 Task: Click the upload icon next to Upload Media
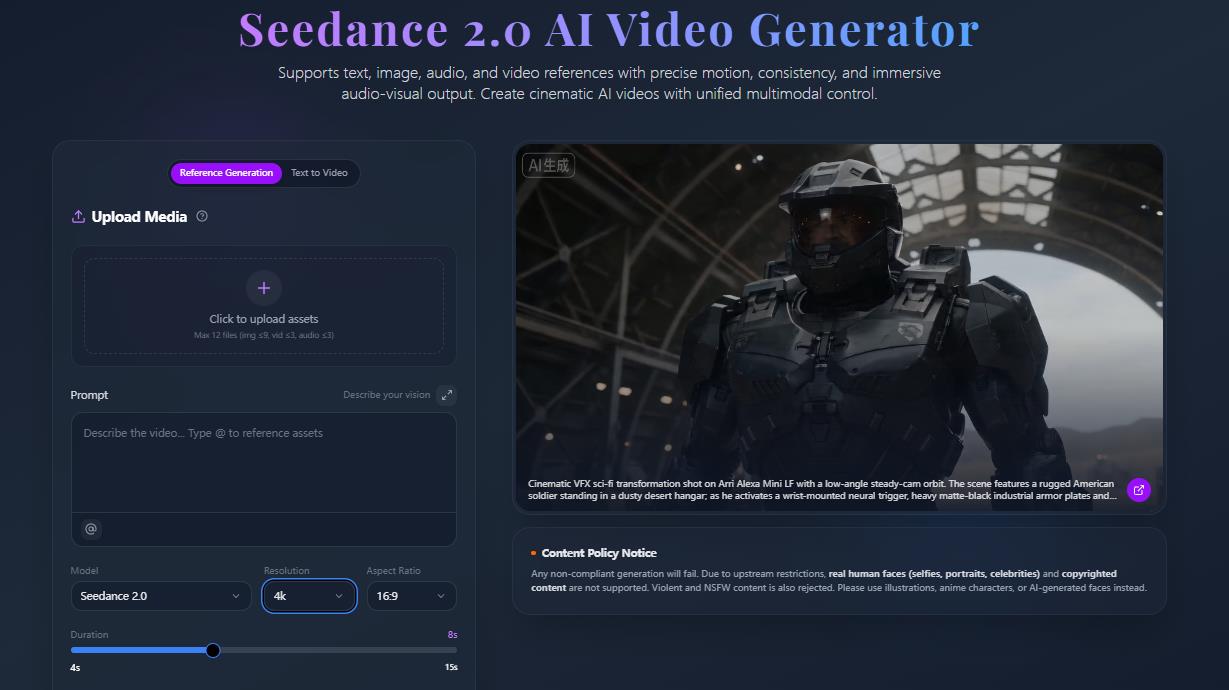point(78,216)
